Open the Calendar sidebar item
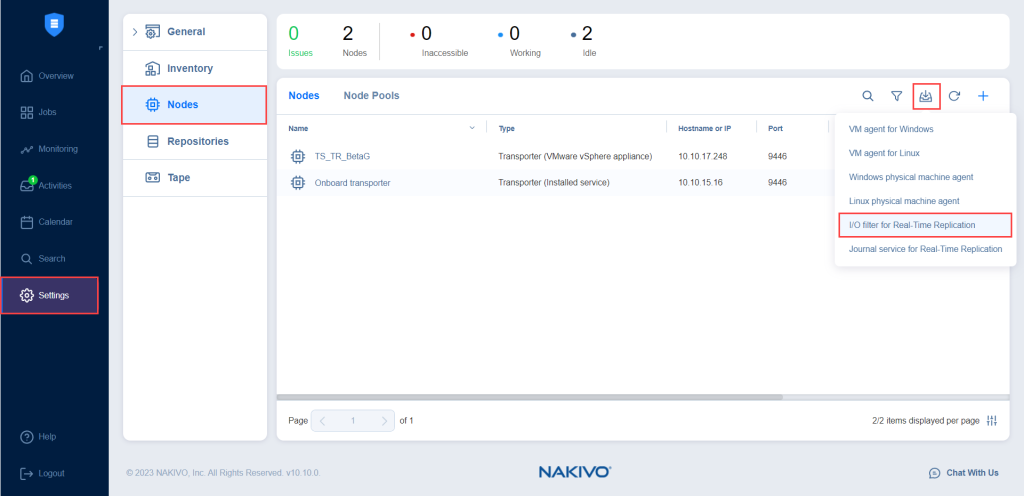The image size is (1024, 496). (x=46, y=222)
